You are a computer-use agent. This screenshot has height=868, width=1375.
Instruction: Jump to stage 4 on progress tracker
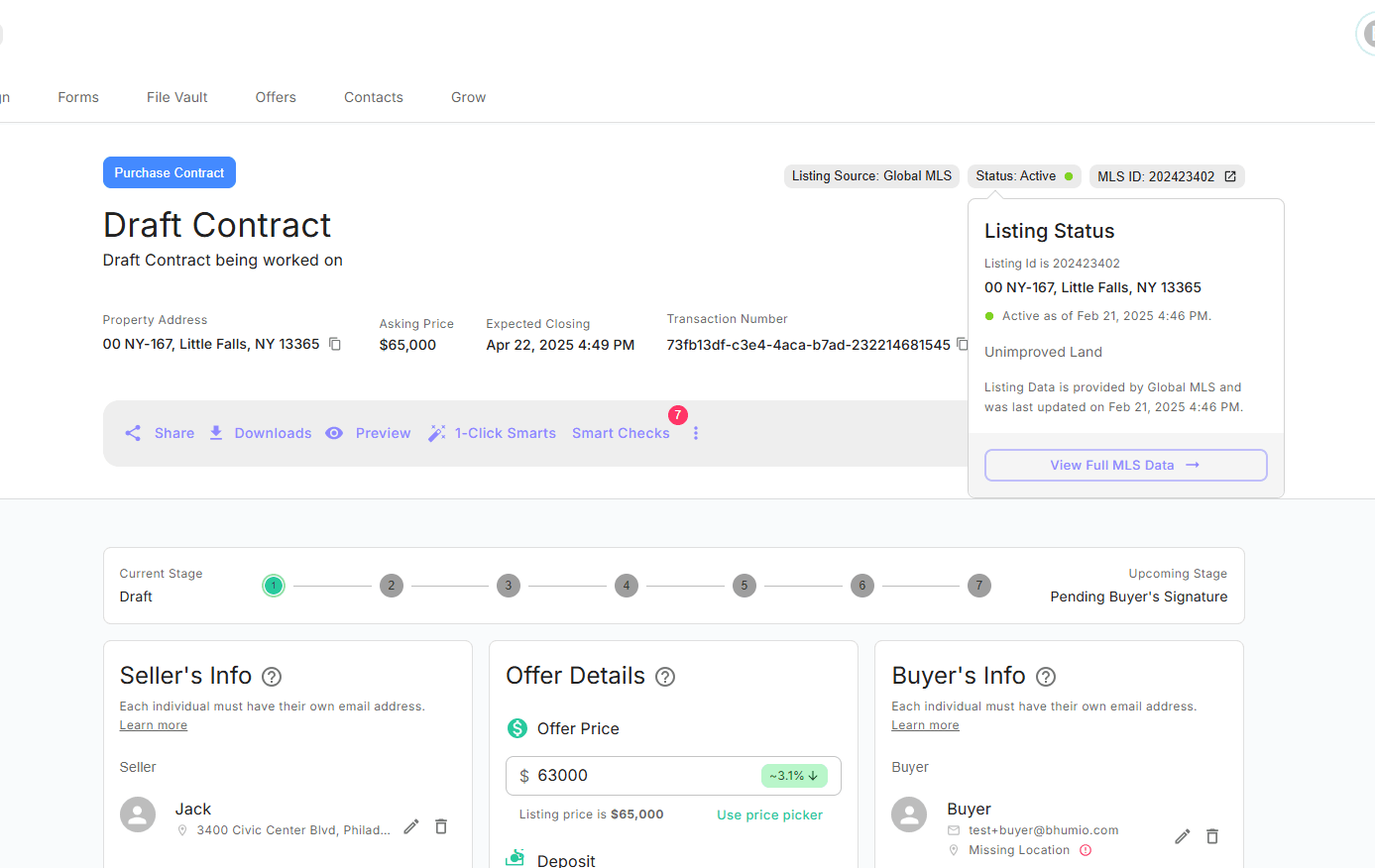coord(626,586)
